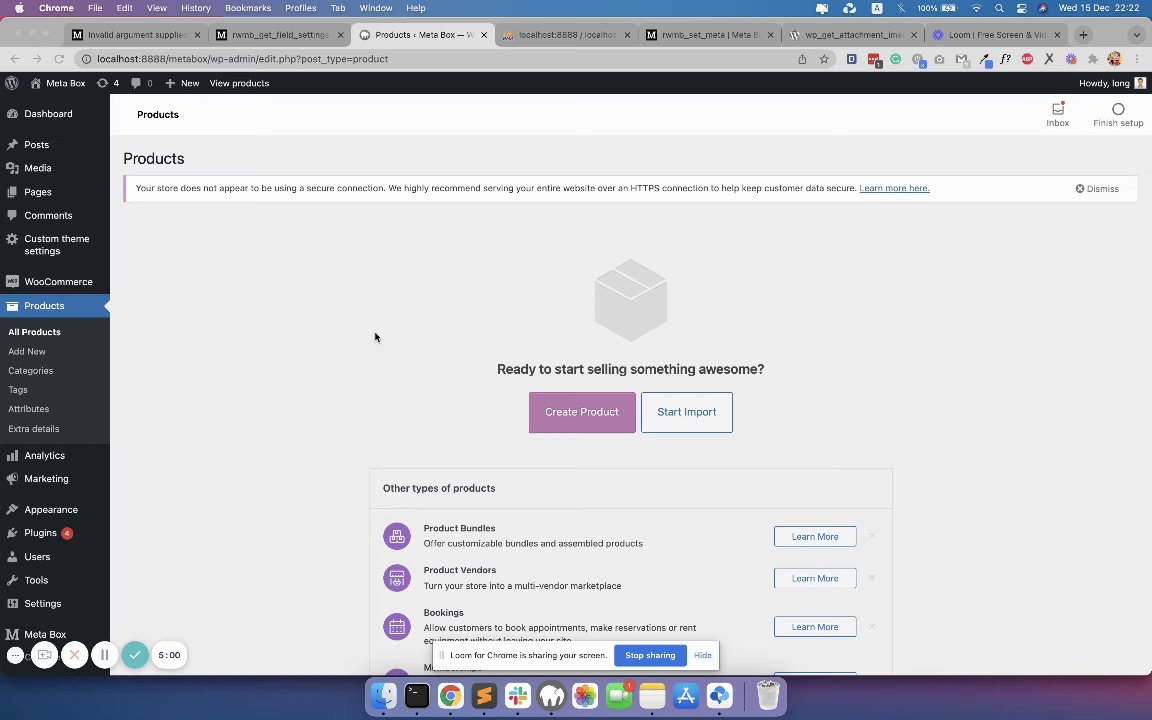Click Stop sharing in Loom bar

pyautogui.click(x=650, y=655)
